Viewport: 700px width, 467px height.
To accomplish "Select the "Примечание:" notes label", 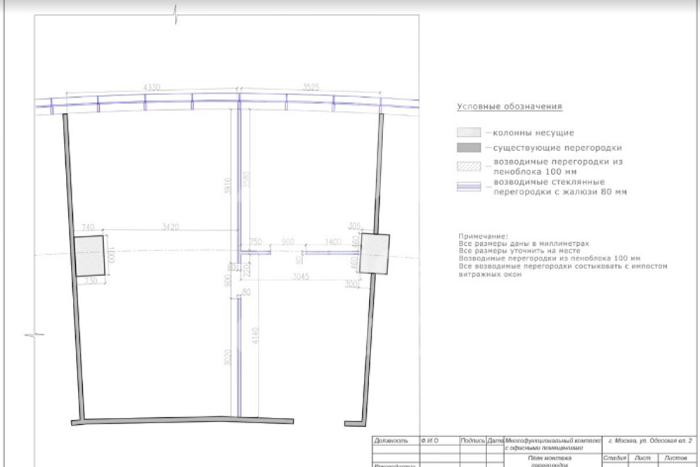I will pos(483,235).
